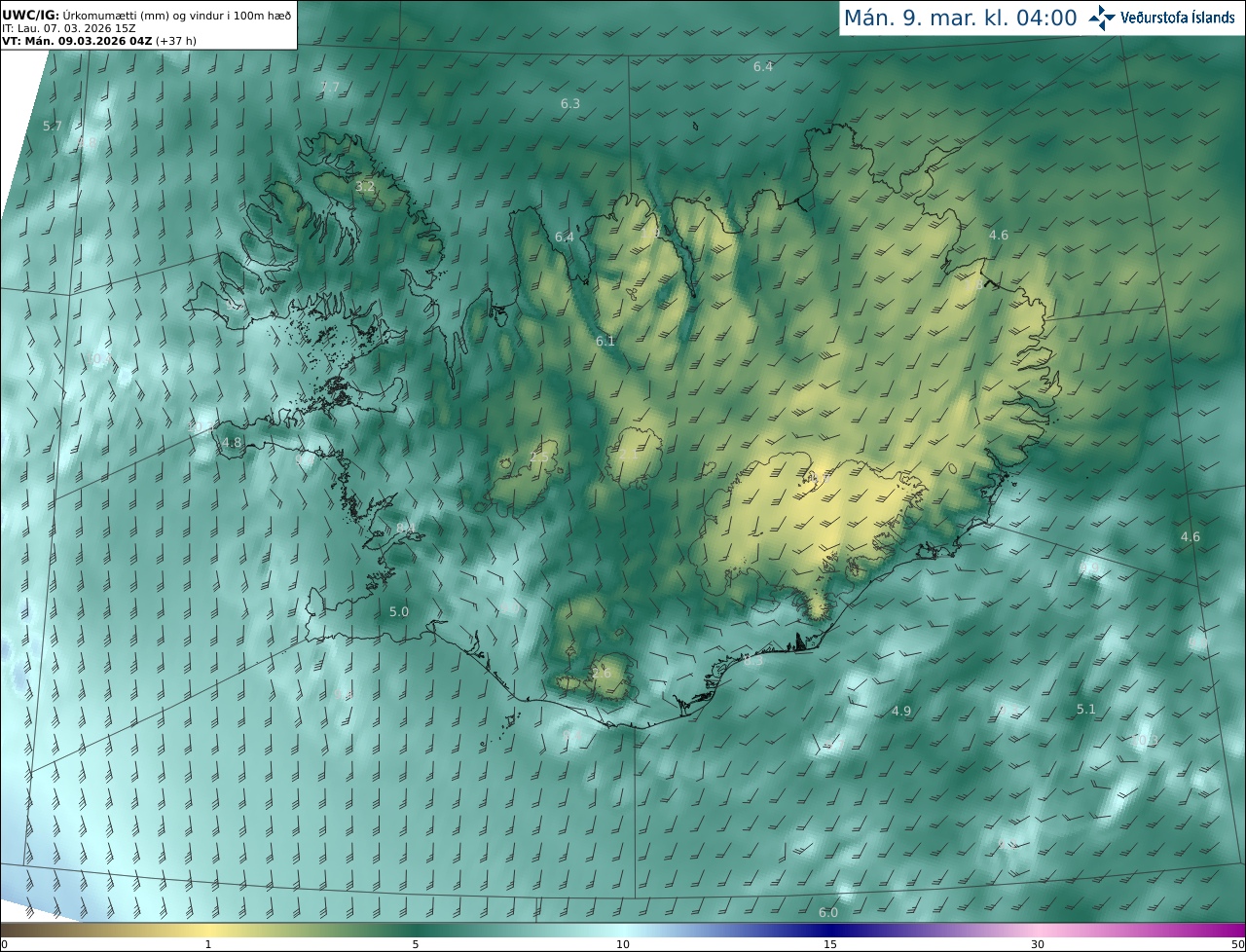Click the '30' tick on the color scale
Screen dimensions: 1246x952
tap(1038, 944)
